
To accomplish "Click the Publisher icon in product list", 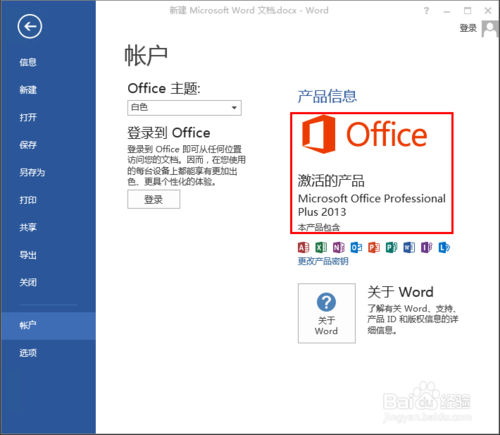I will (391, 247).
